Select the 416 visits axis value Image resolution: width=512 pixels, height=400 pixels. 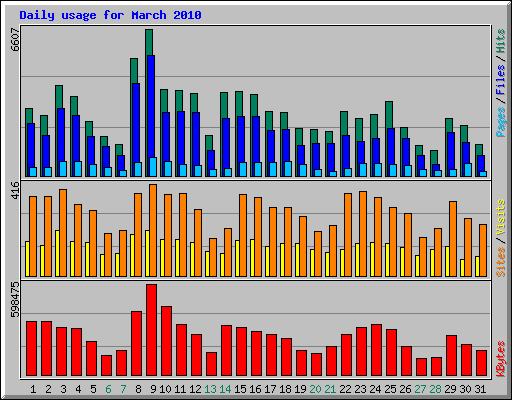15,190
